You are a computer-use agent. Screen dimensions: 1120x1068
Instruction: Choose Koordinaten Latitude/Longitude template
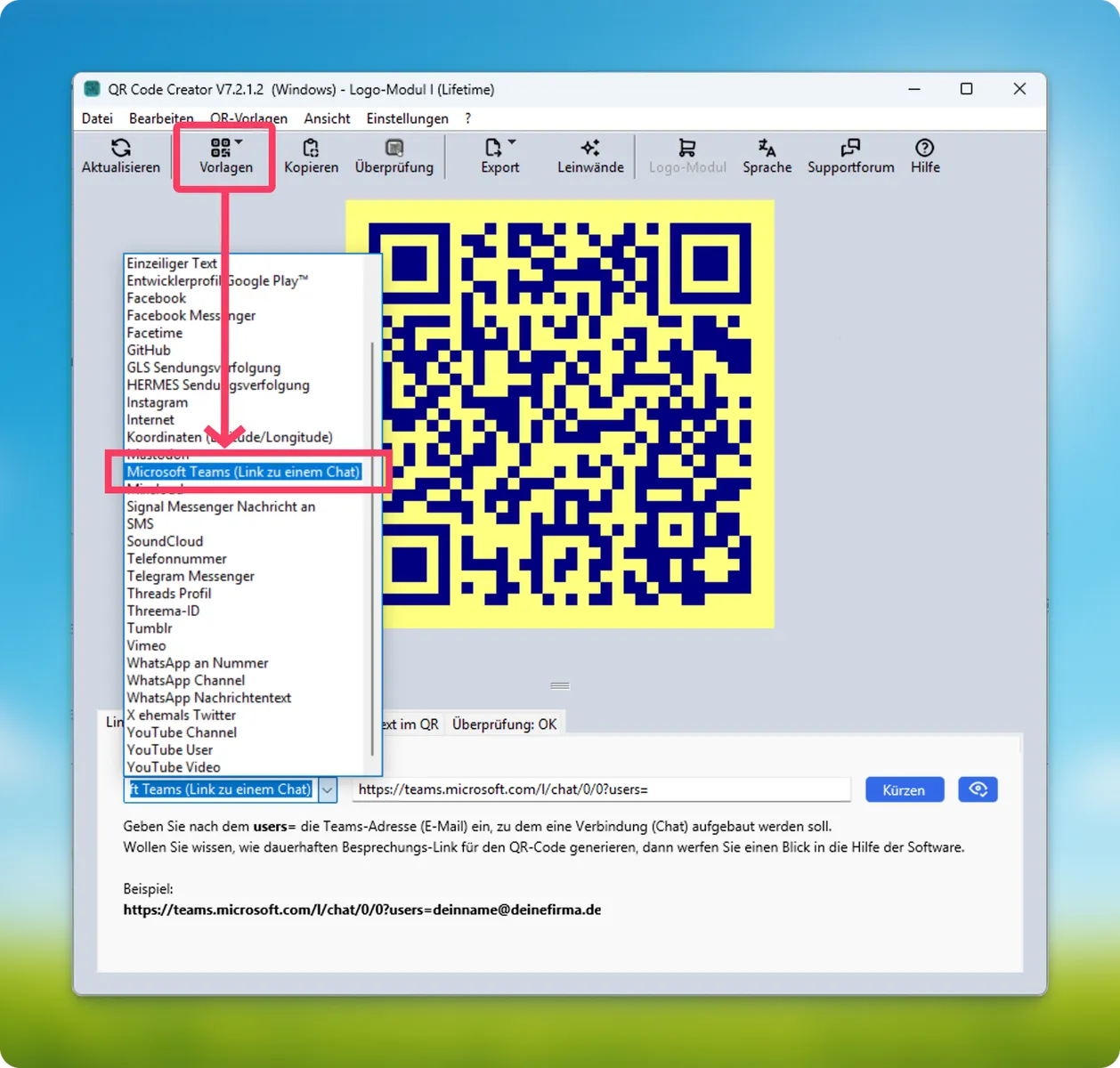(229, 437)
